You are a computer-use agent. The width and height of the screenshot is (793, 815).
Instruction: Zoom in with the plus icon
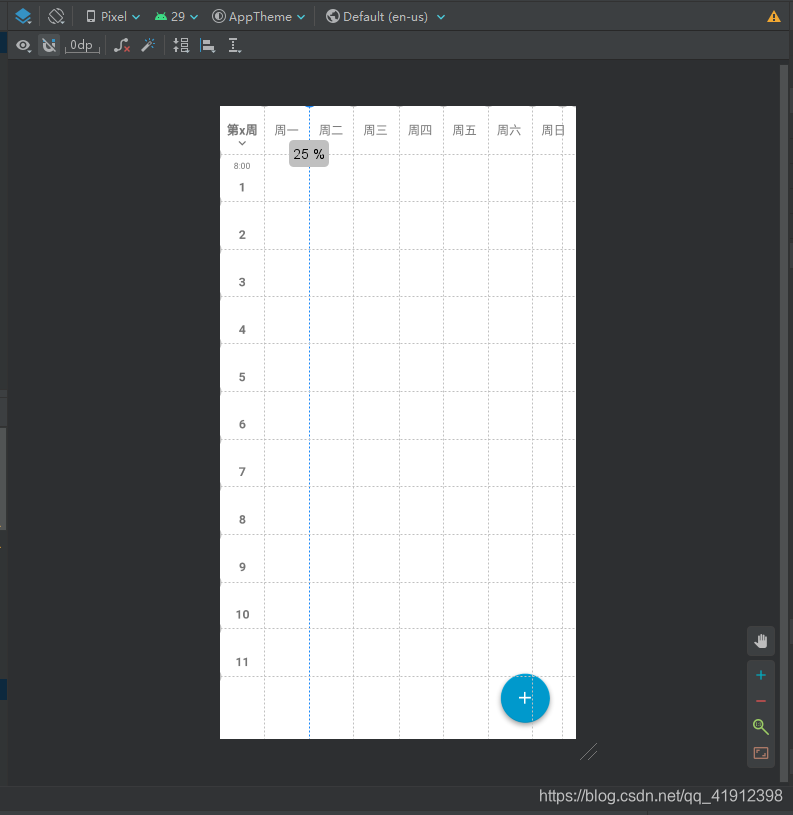coord(761,675)
